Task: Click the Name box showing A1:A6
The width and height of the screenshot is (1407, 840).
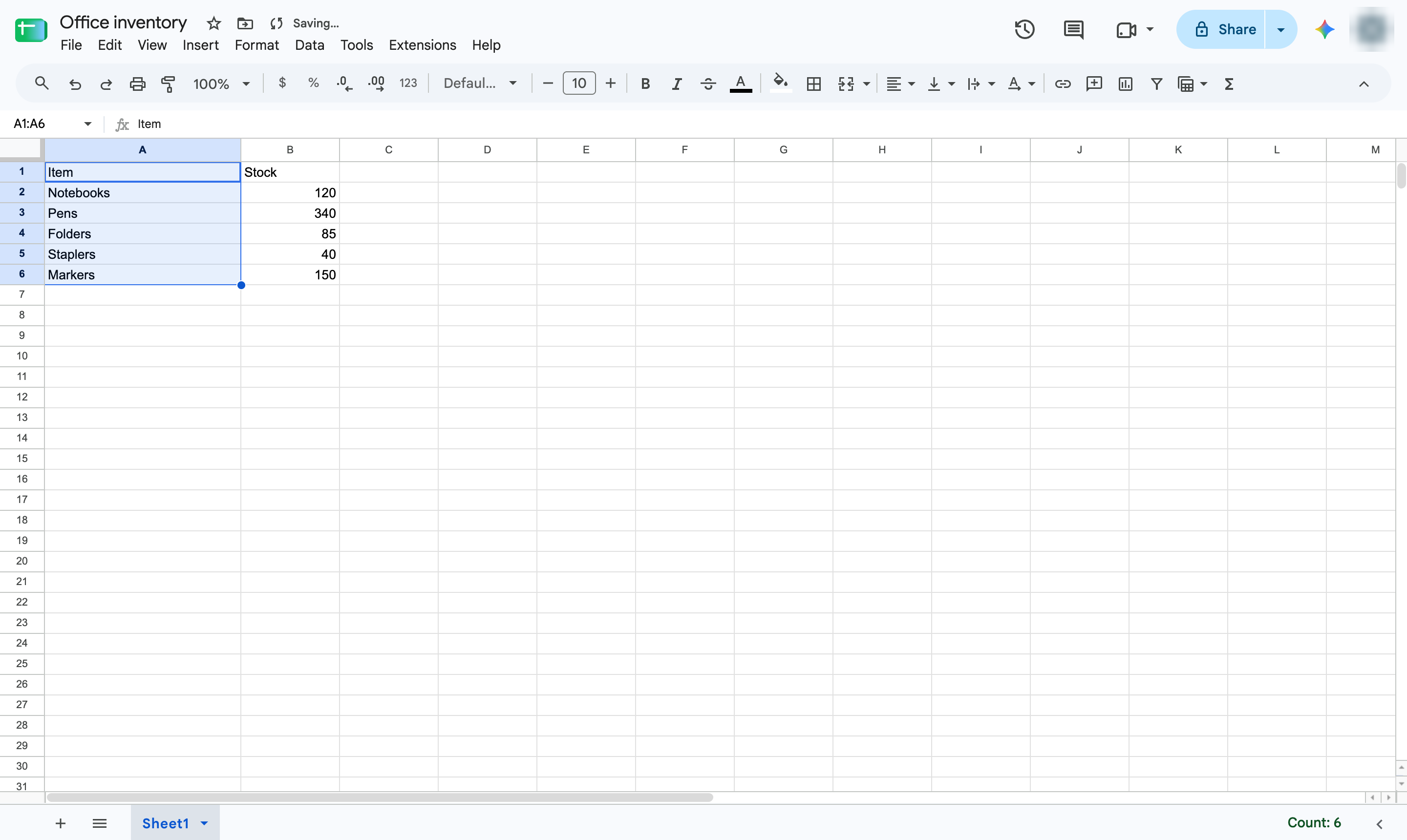Action: (52, 124)
